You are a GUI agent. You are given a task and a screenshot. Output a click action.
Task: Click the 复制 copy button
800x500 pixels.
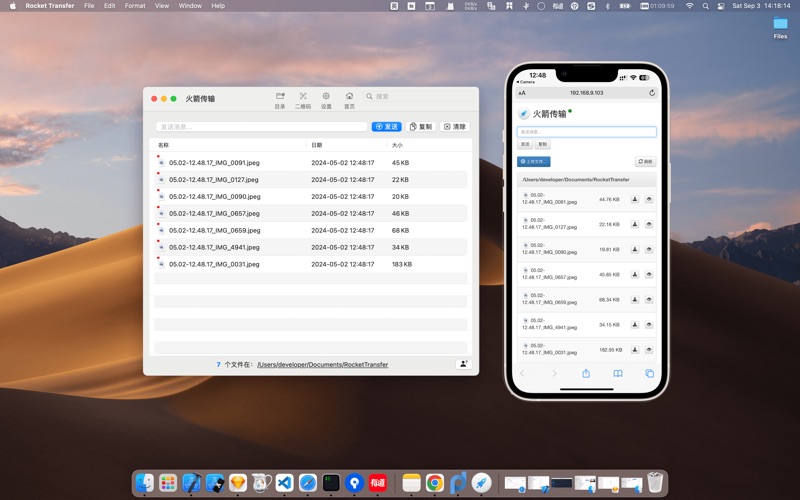click(x=421, y=127)
